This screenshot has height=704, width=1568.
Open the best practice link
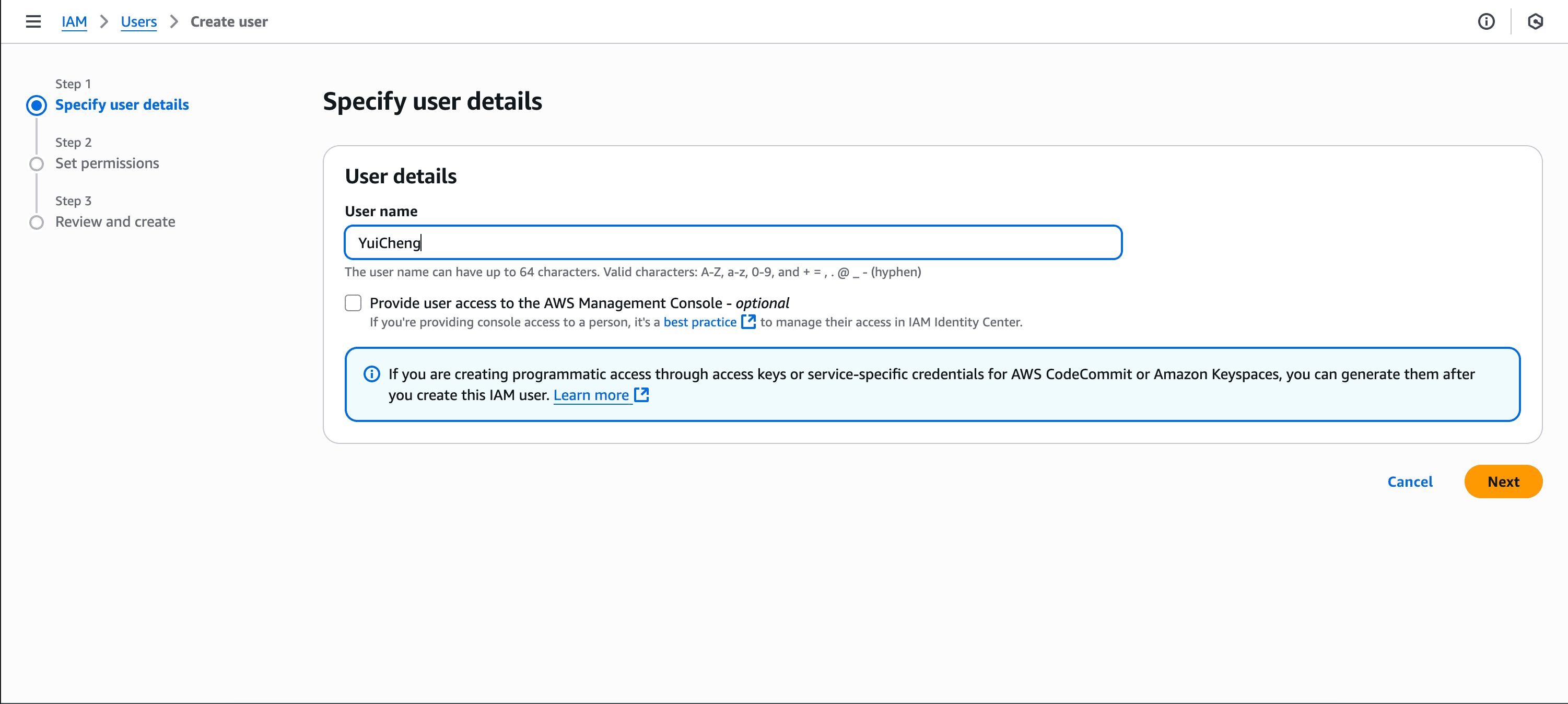(x=699, y=322)
